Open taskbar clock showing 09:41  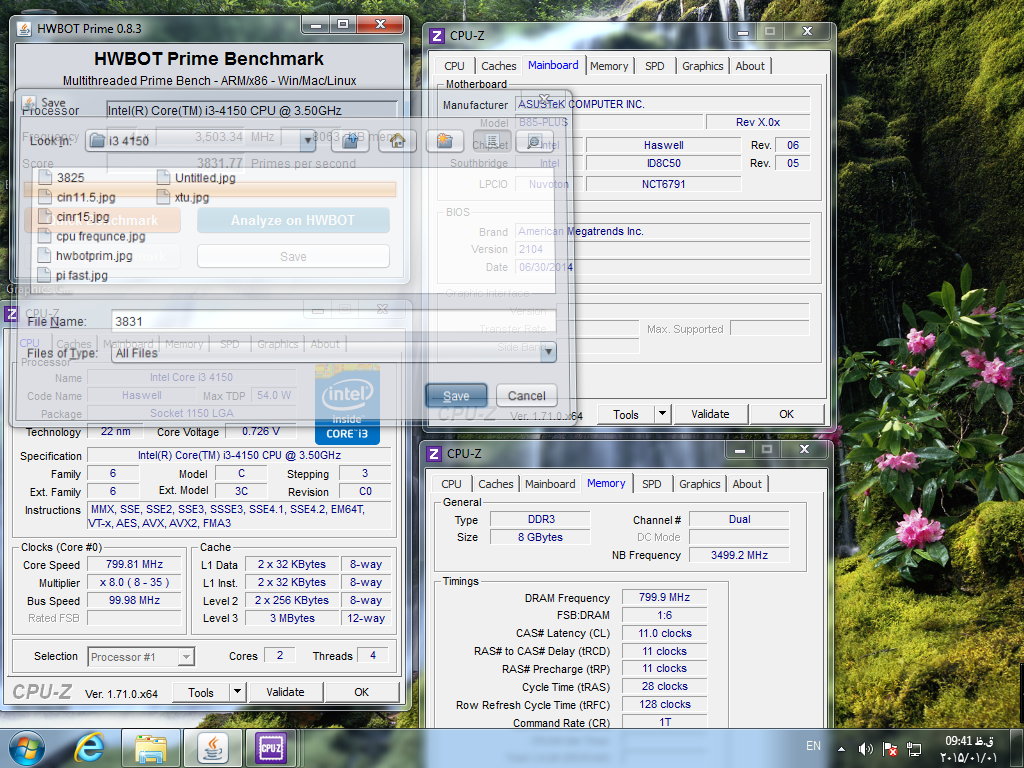[x=969, y=749]
